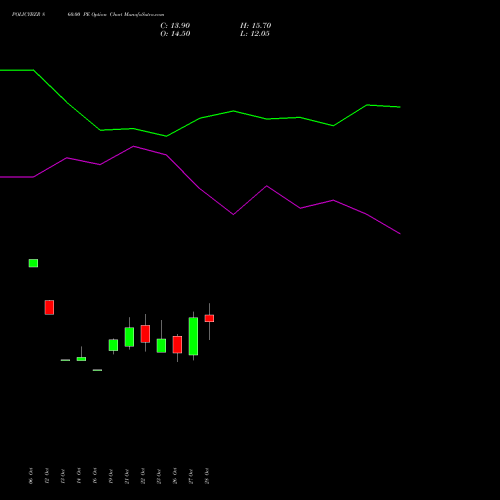Click the 08 Oct date axis label
The width and height of the screenshot is (500, 500).
[x=31, y=476]
